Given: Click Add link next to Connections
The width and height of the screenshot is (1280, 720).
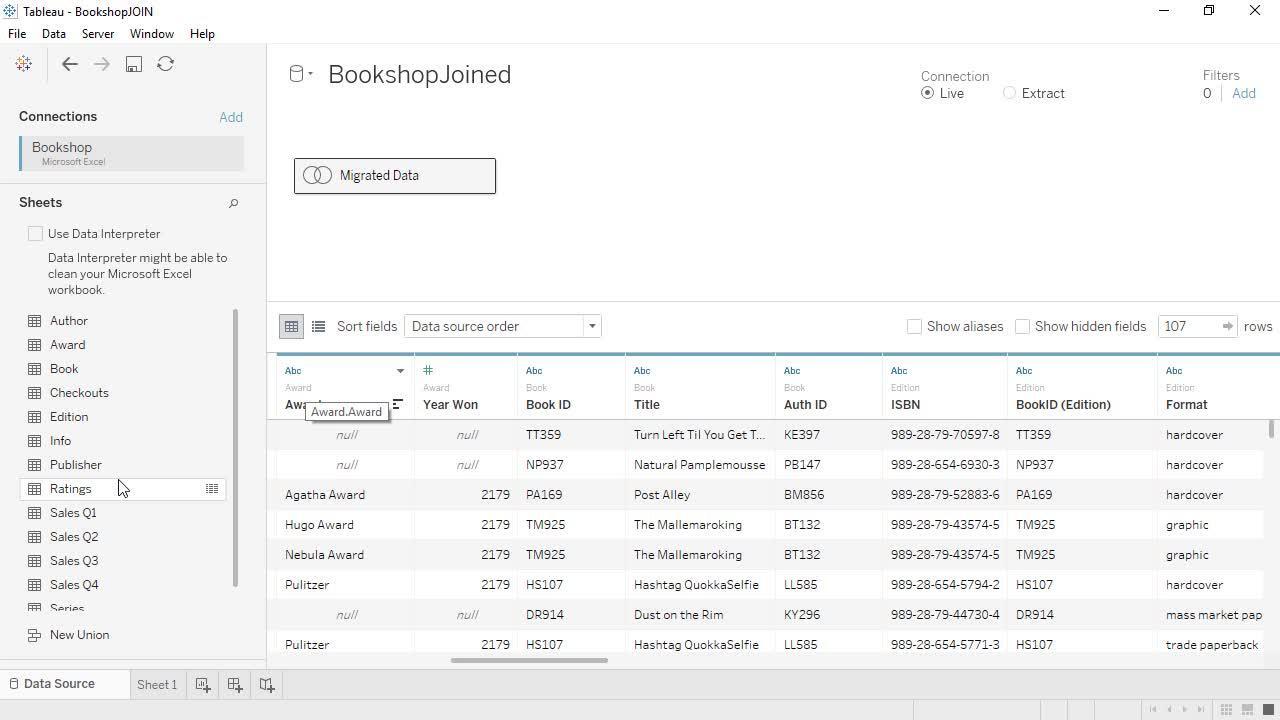Looking at the screenshot, I should click(231, 117).
